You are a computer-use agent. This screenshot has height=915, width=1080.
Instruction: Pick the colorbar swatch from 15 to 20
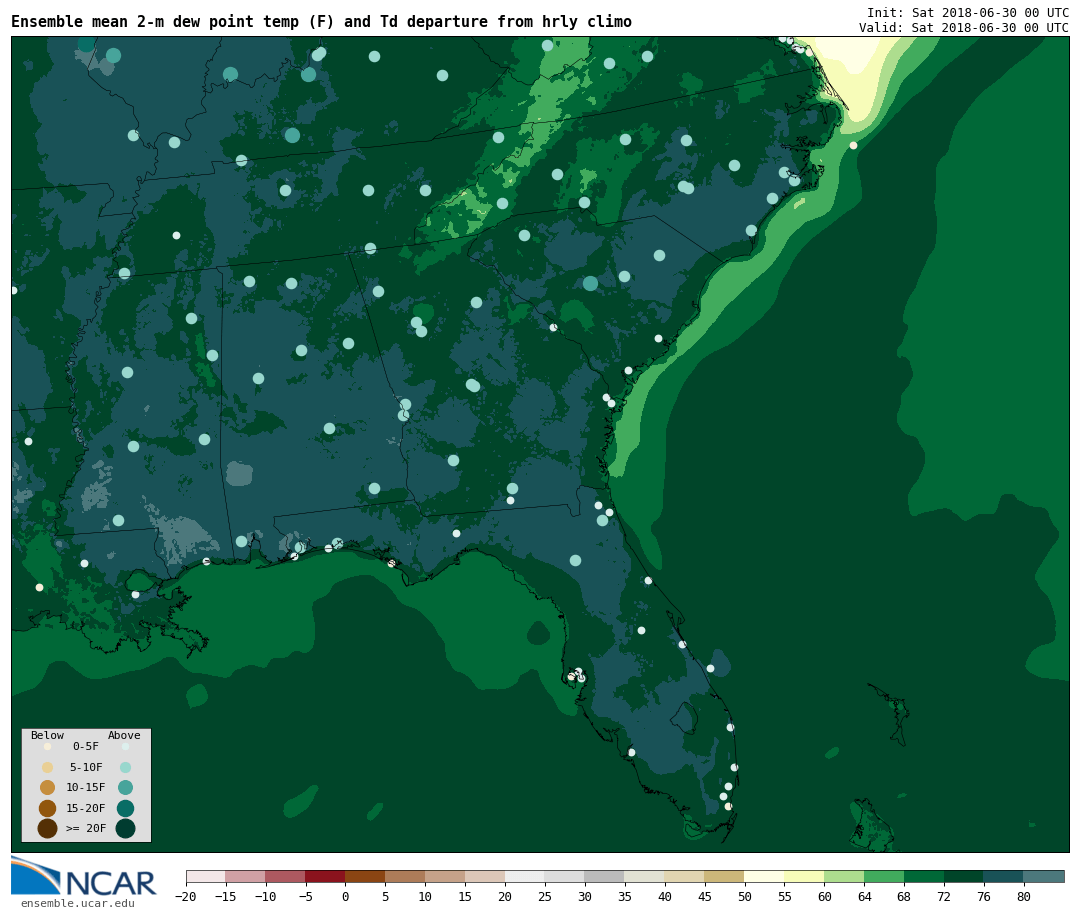486,876
